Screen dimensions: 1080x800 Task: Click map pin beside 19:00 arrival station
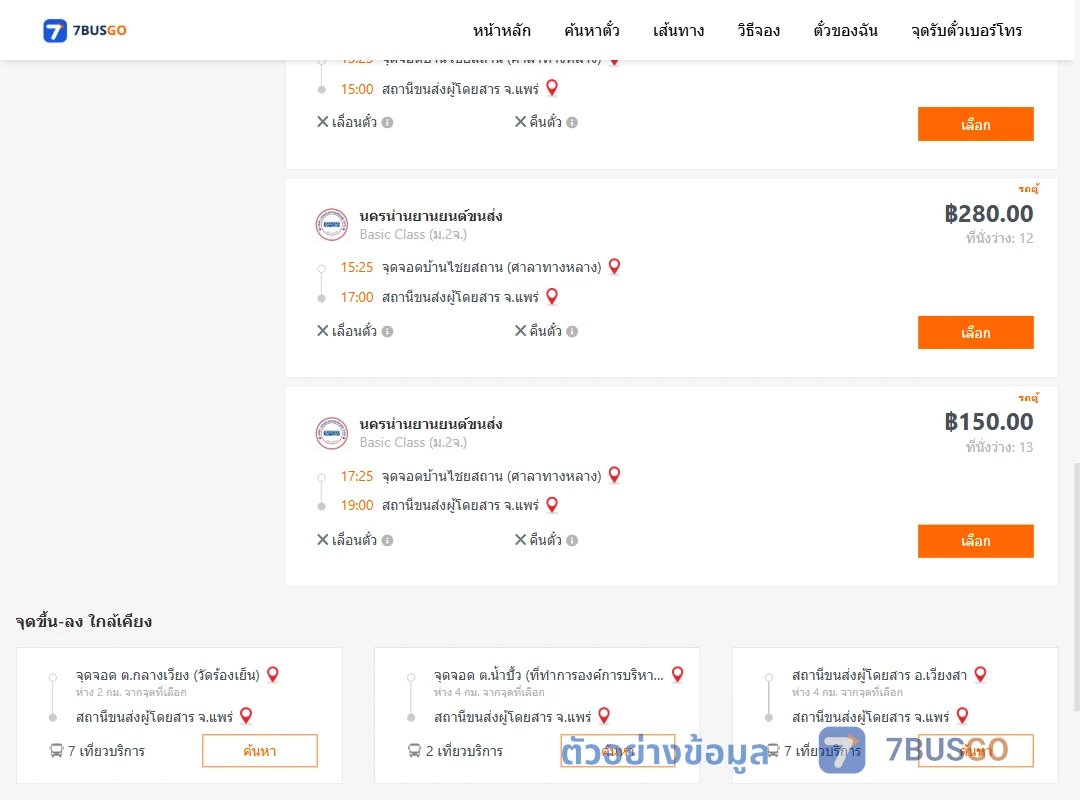pyautogui.click(x=552, y=504)
